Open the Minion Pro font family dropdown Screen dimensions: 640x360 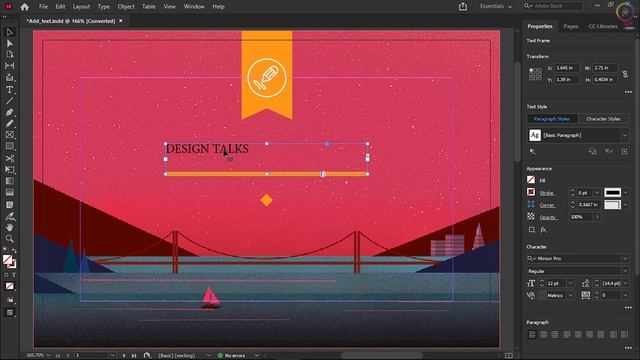[625, 259]
